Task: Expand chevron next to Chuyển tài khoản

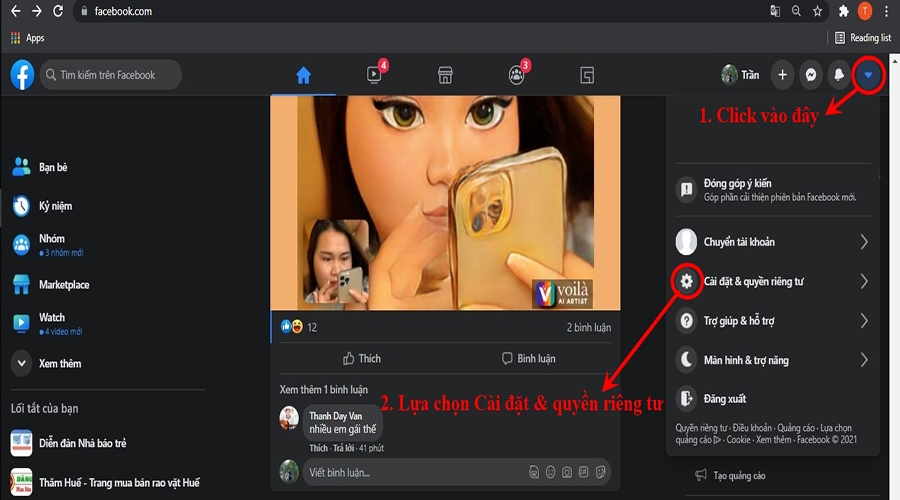Action: (x=864, y=242)
